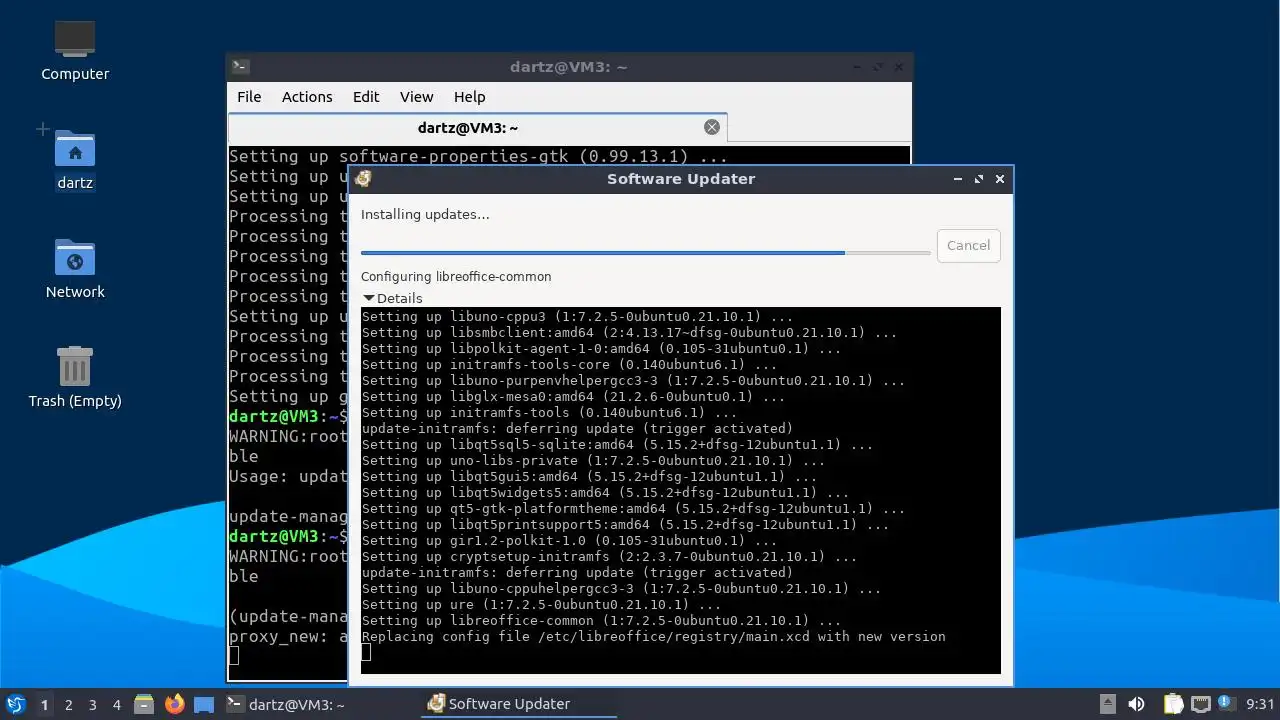The height and width of the screenshot is (720, 1280).
Task: Click 'Setting up software-properties-gtk' terminal line
Action: pyautogui.click(x=478, y=156)
